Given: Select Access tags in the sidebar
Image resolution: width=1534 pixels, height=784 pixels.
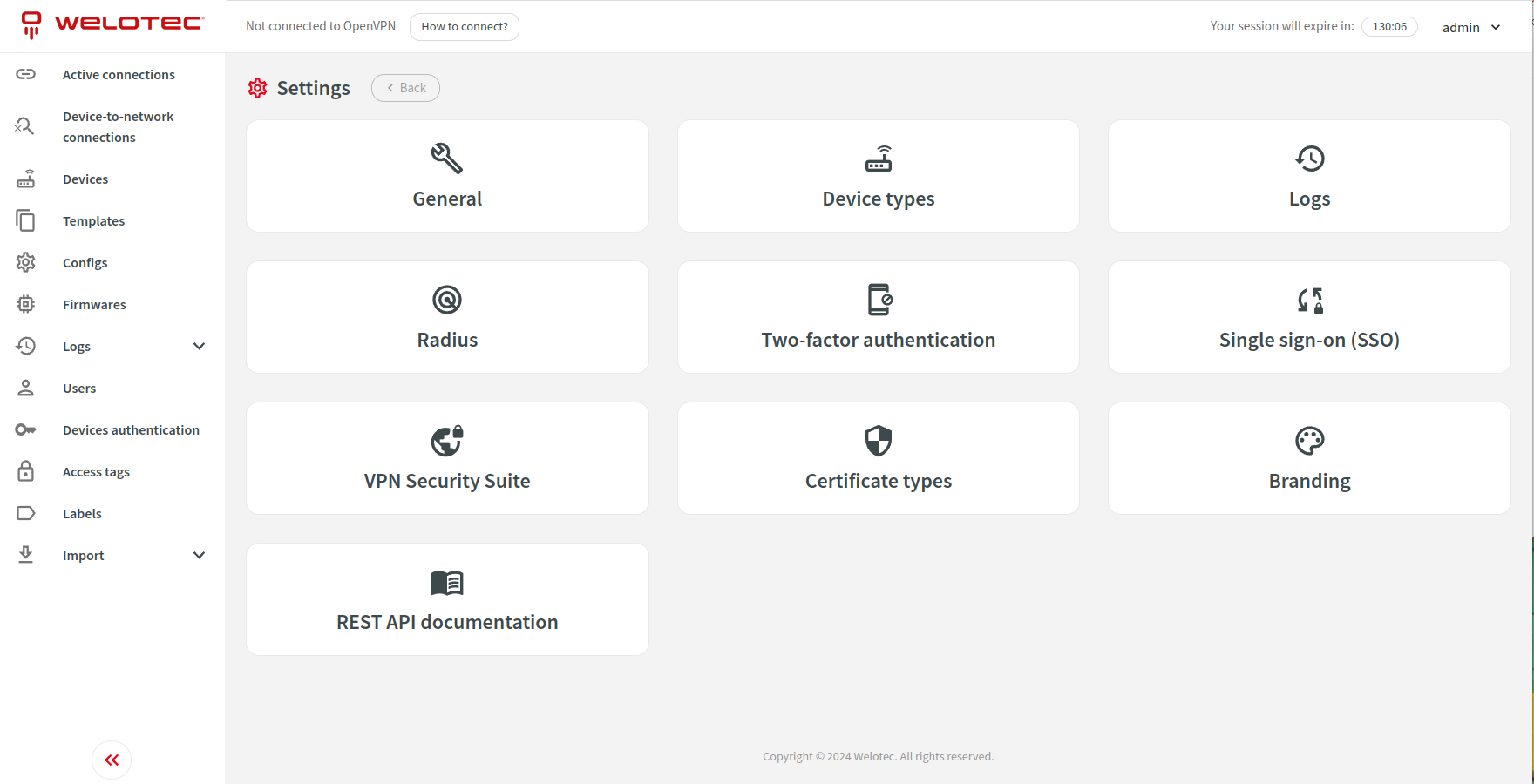Looking at the screenshot, I should coord(96,472).
